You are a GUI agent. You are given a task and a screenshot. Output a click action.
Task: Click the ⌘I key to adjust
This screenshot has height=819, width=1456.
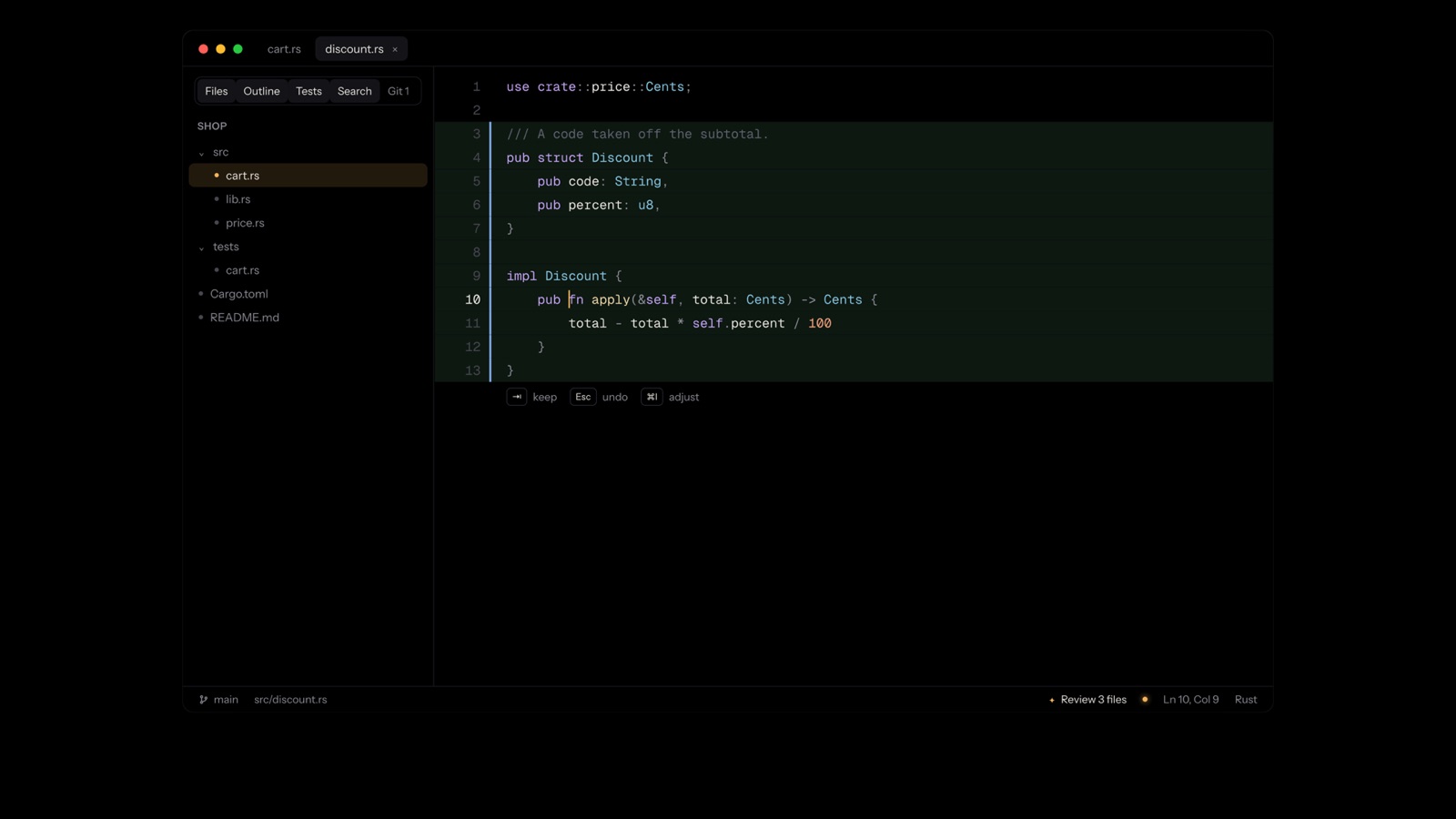652,397
